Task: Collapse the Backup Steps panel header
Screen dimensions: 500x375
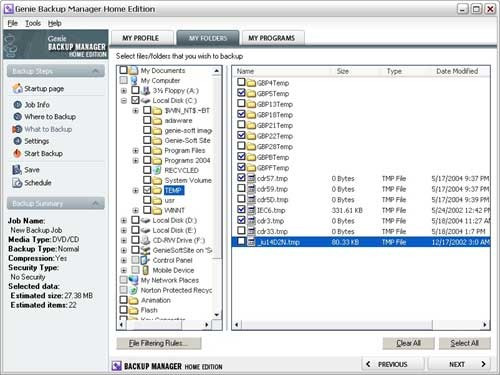Action: click(56, 71)
